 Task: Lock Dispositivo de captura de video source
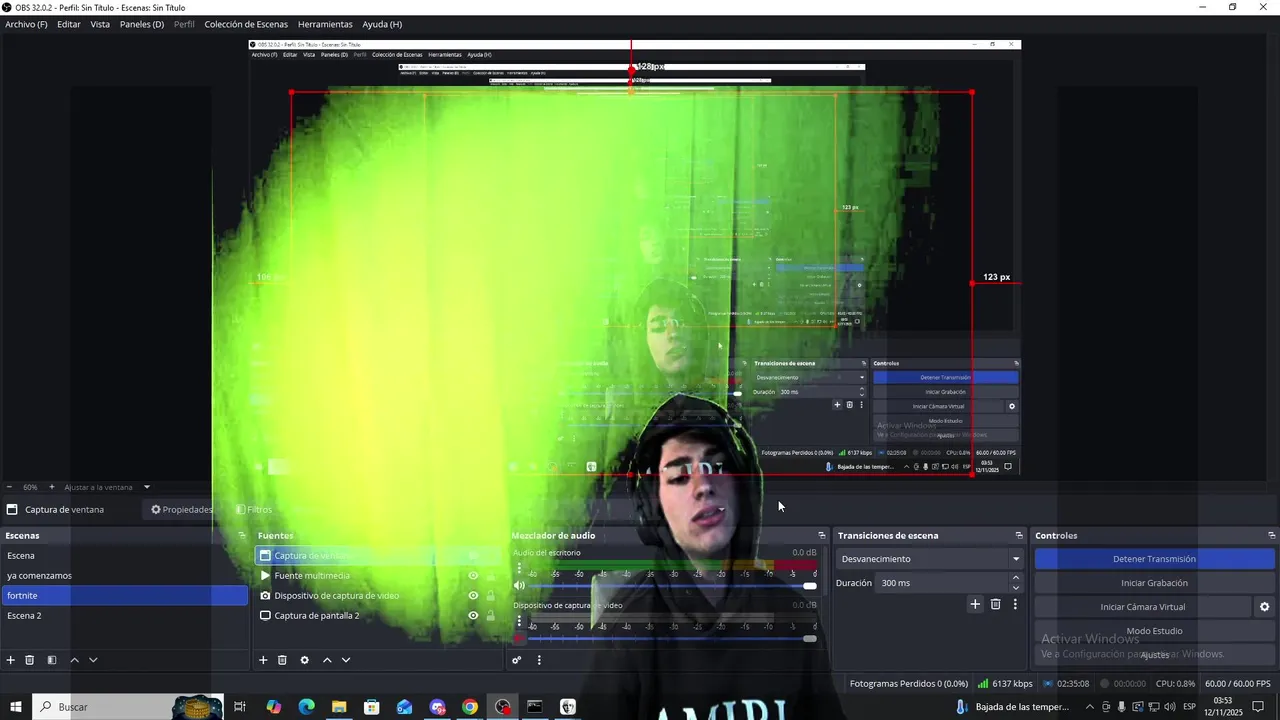(x=490, y=596)
